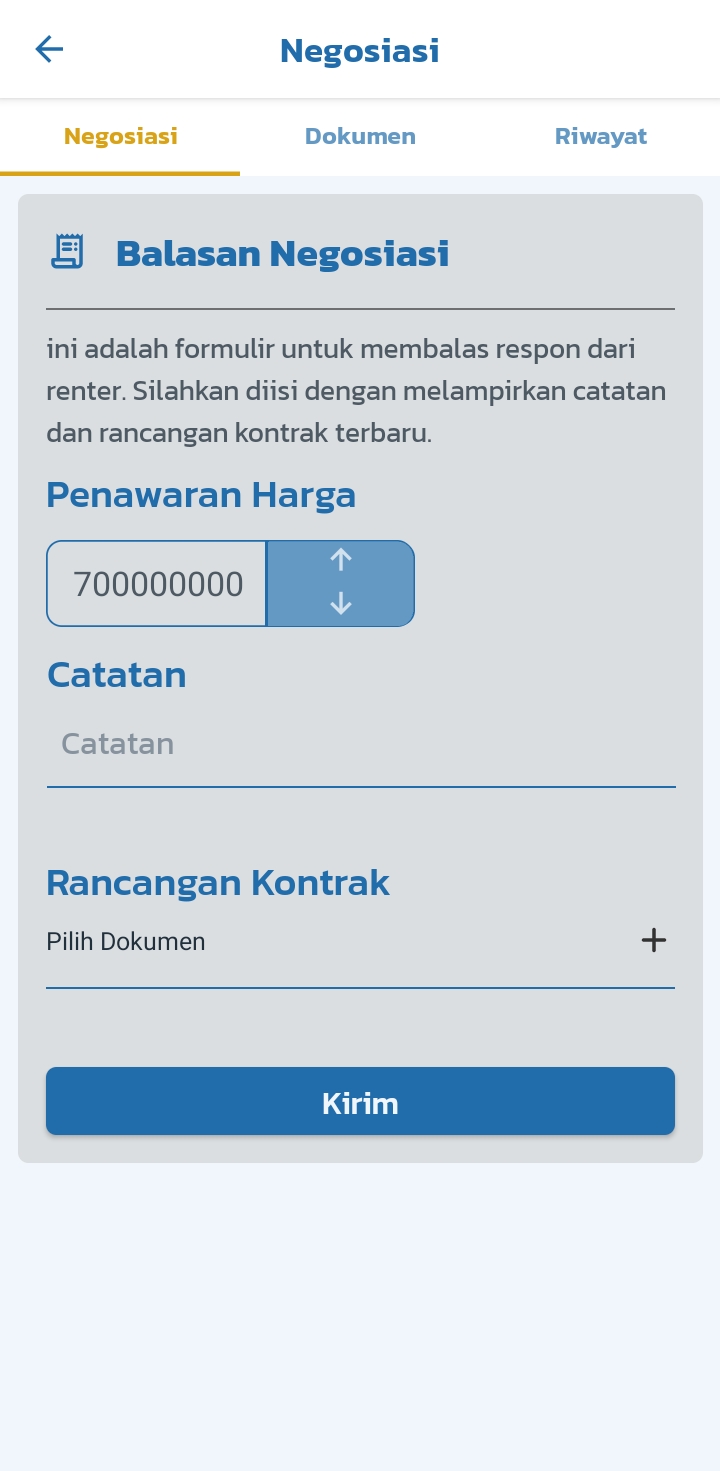Submit the form with Kirim button

coord(360,1101)
